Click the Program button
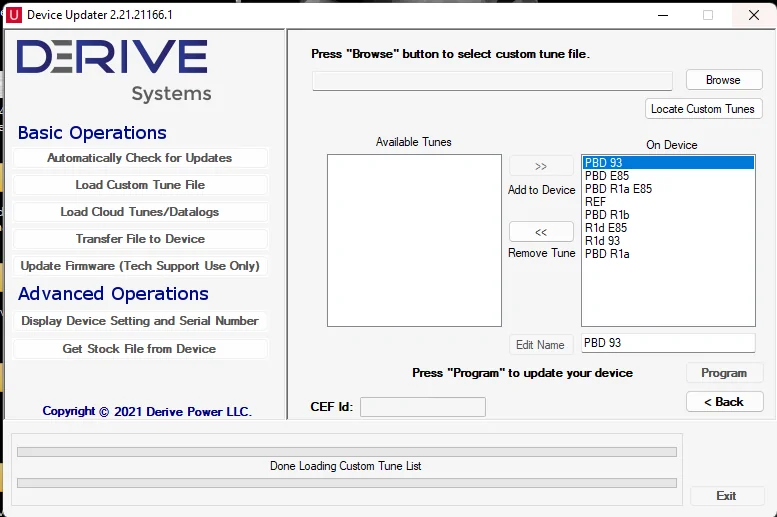This screenshot has width=777, height=517. coord(724,373)
